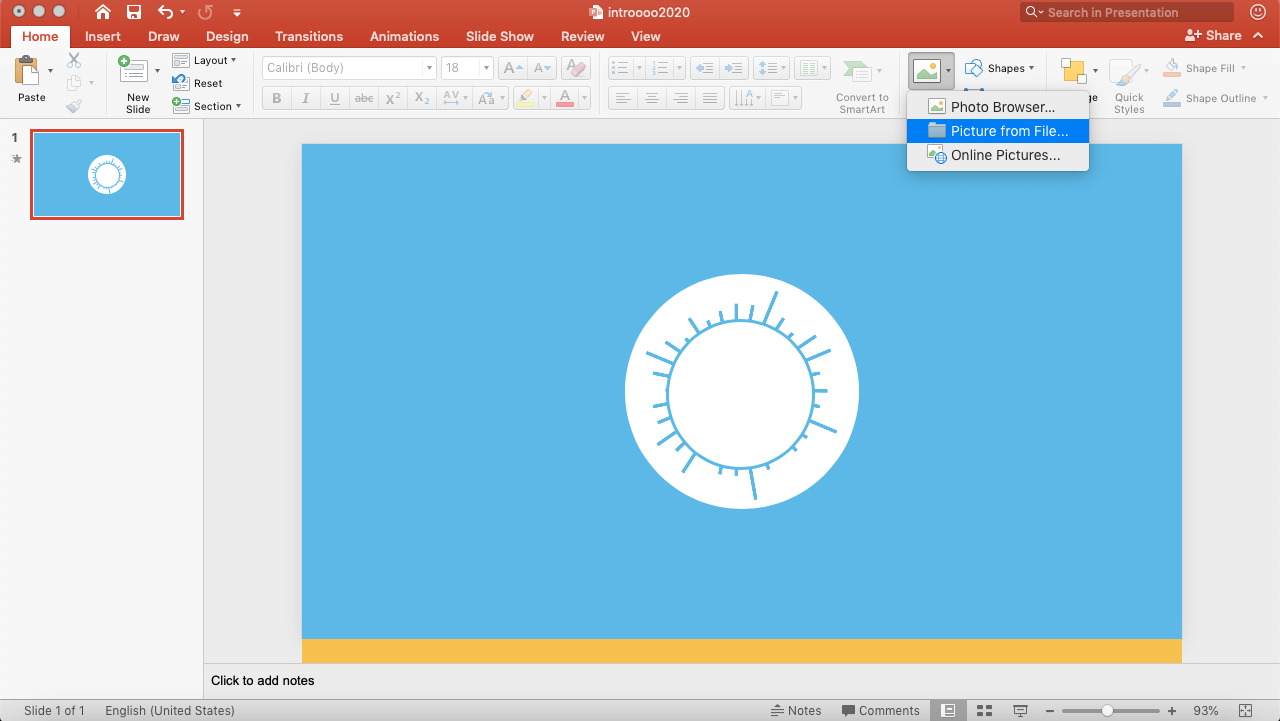Viewport: 1280px width, 721px height.
Task: Click the New Slide icon
Action: [132, 70]
